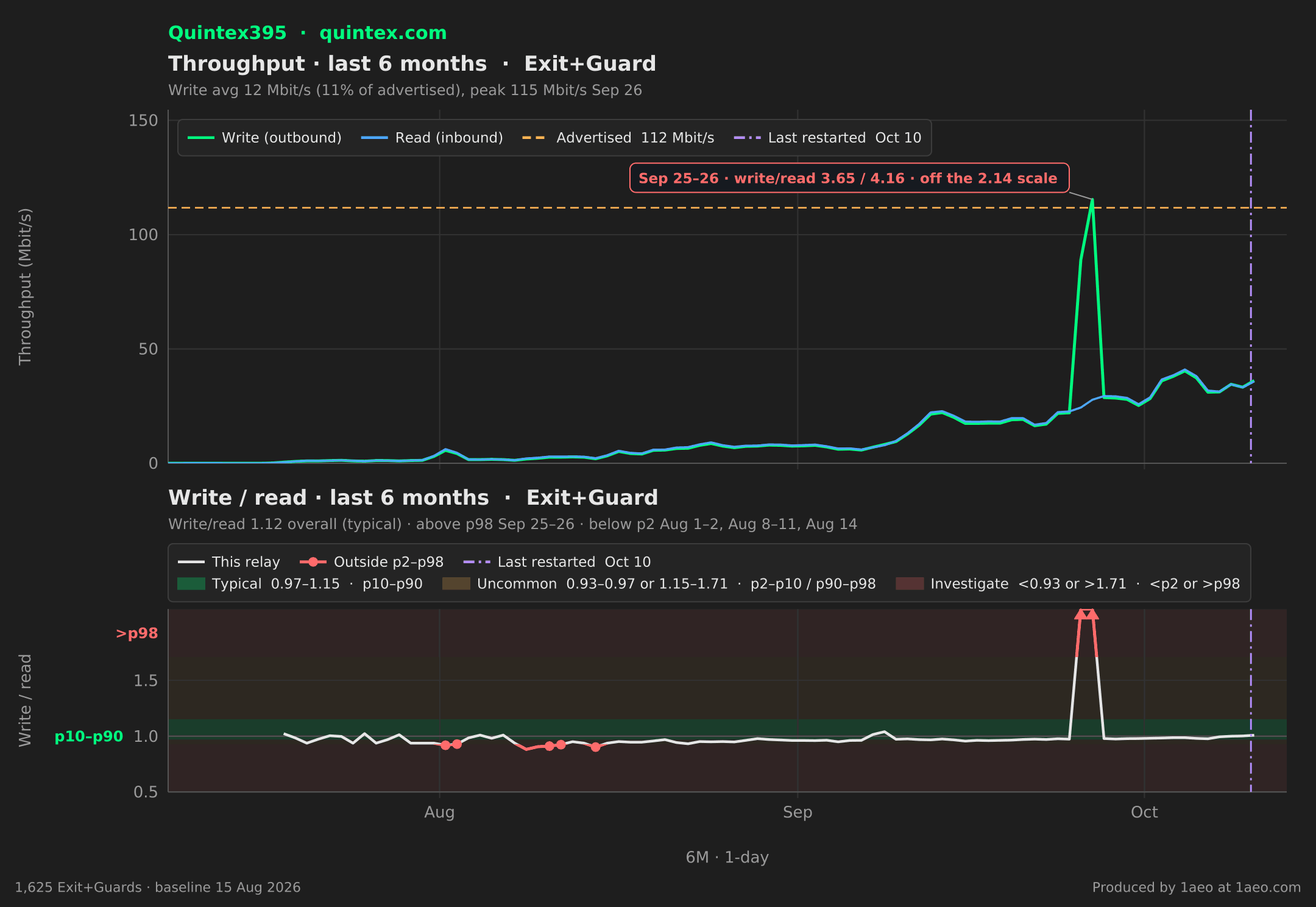This screenshot has width=1316, height=907.
Task: Click the Quintex395 relay name
Action: [227, 33]
